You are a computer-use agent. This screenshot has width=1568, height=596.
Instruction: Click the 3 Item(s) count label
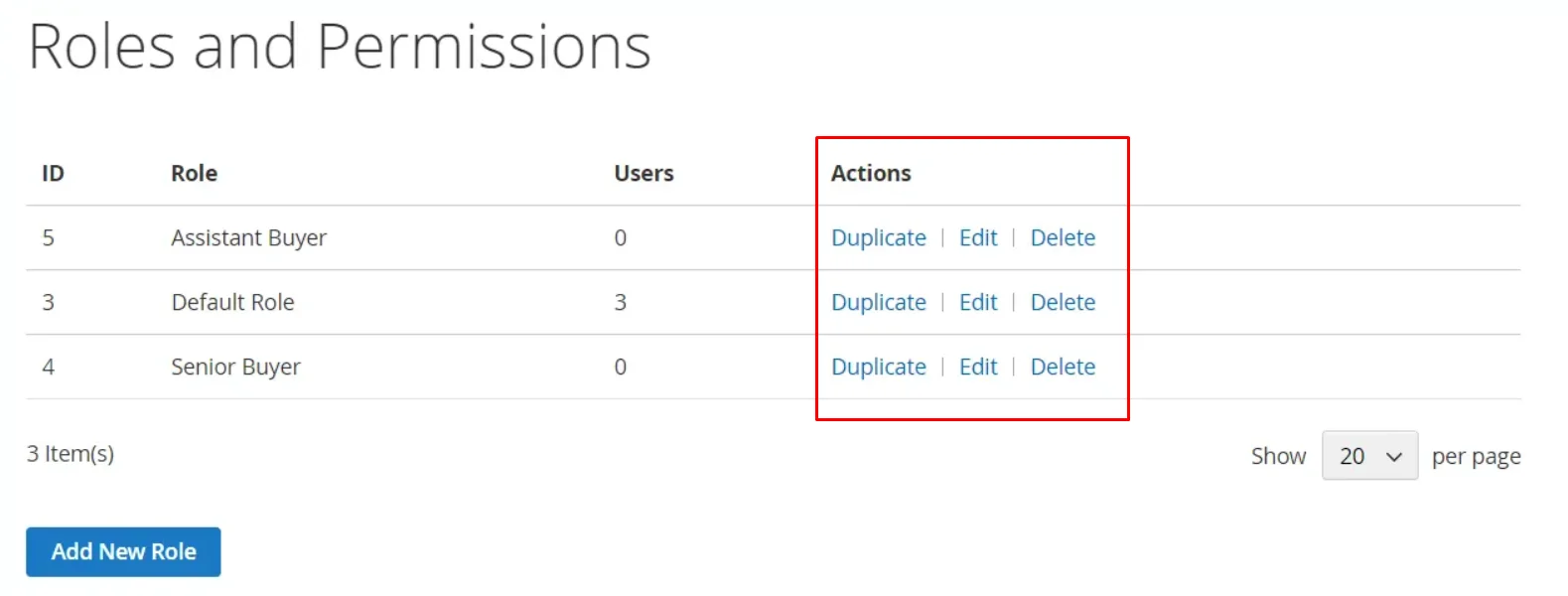pyautogui.click(x=70, y=454)
